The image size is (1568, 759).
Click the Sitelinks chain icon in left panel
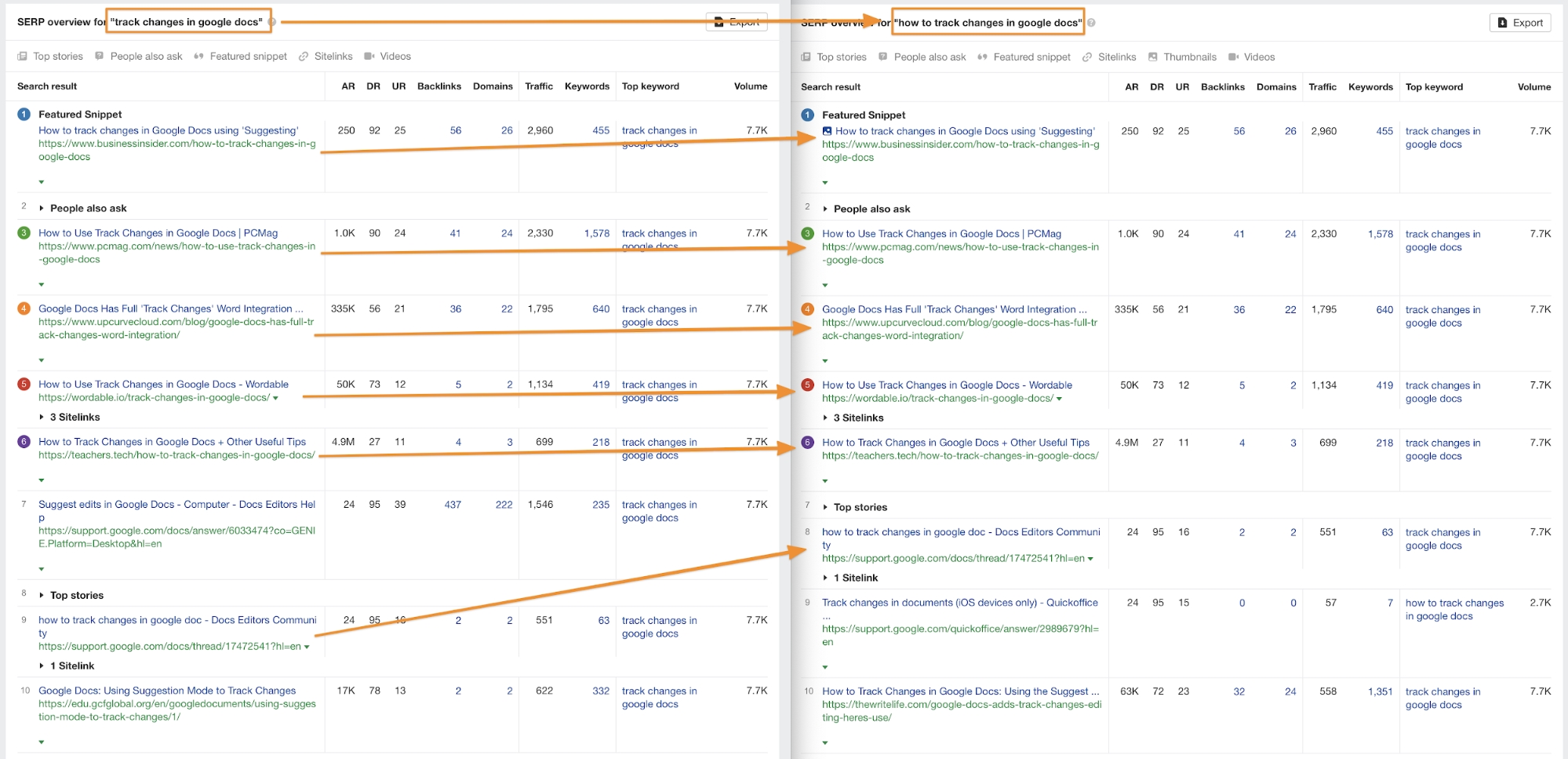click(x=304, y=57)
